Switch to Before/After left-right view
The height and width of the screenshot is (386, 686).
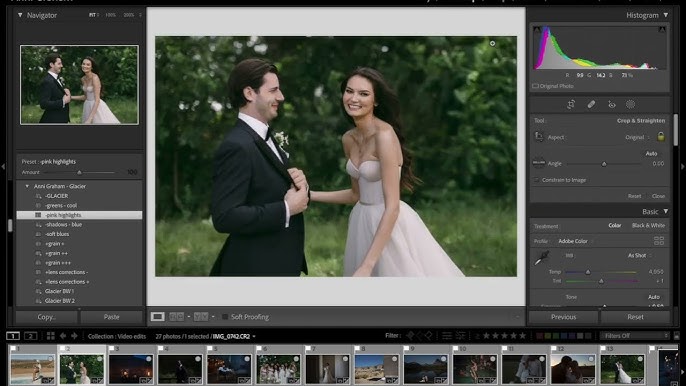176,316
